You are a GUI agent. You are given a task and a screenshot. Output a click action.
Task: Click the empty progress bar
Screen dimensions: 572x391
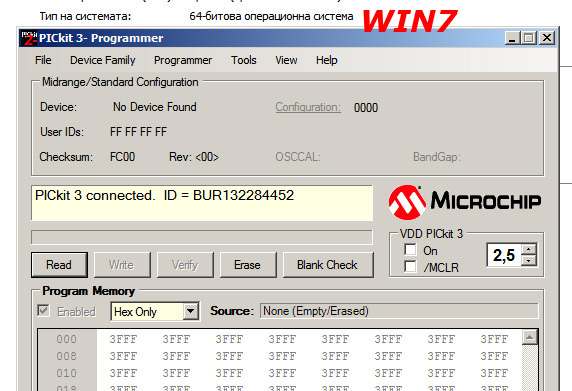click(x=202, y=237)
